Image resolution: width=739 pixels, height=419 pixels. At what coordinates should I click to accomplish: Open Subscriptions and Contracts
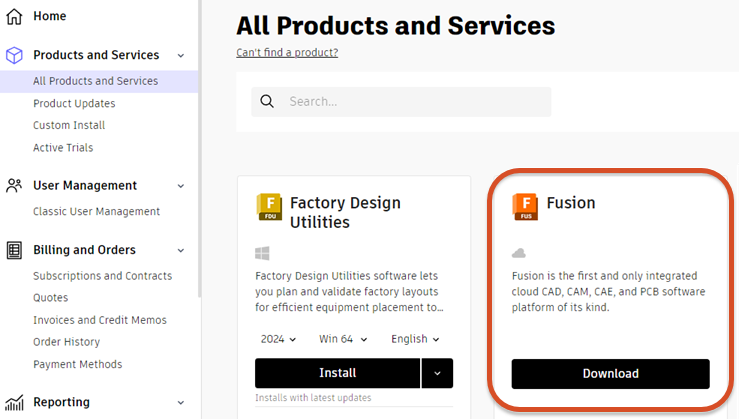(102, 276)
